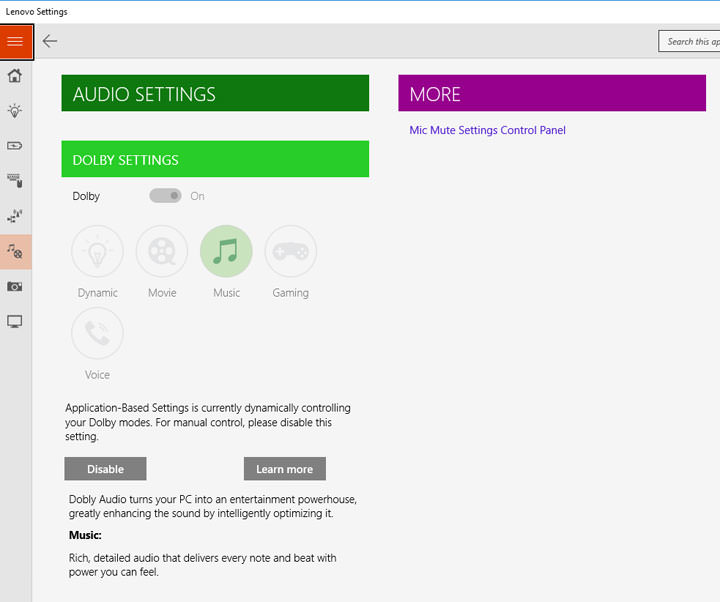Click the Disable button
Screen dimensions: 720x602
coord(105,469)
